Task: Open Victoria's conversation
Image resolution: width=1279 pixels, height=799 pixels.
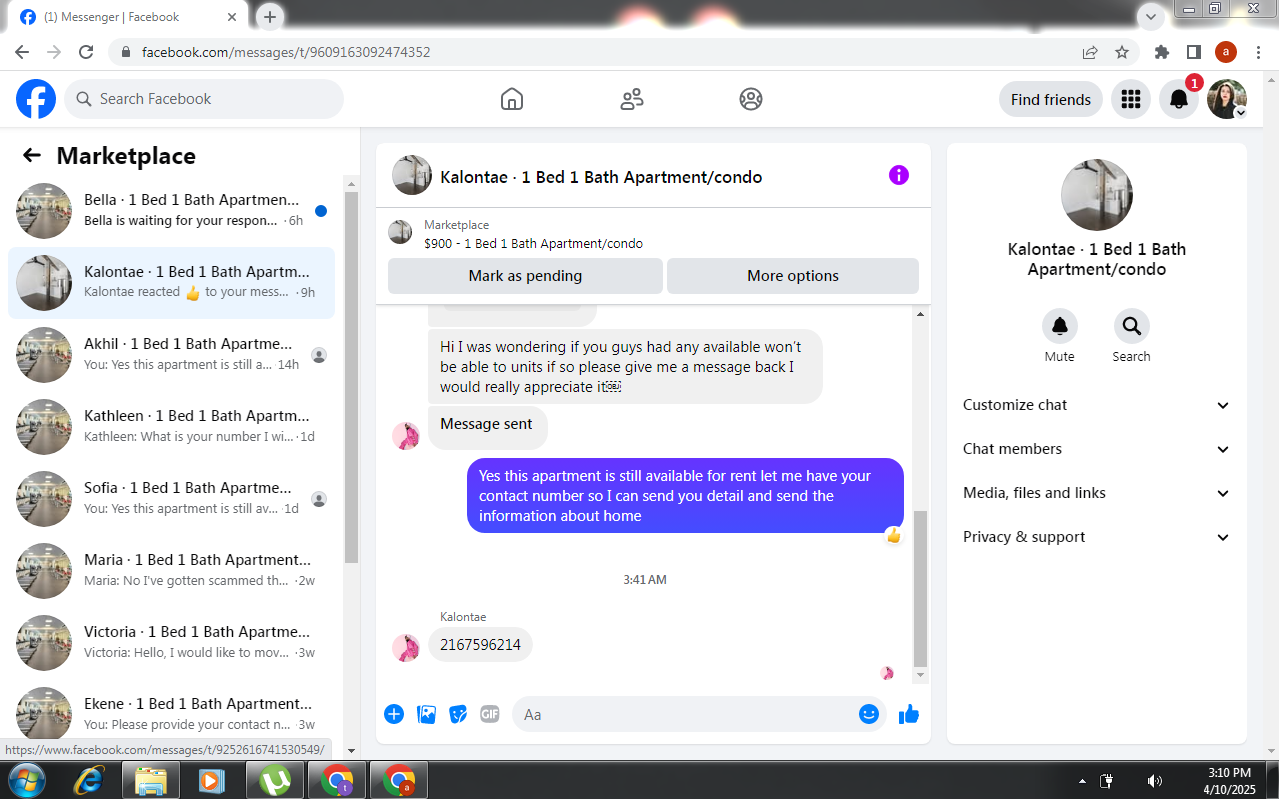Action: coord(171,643)
